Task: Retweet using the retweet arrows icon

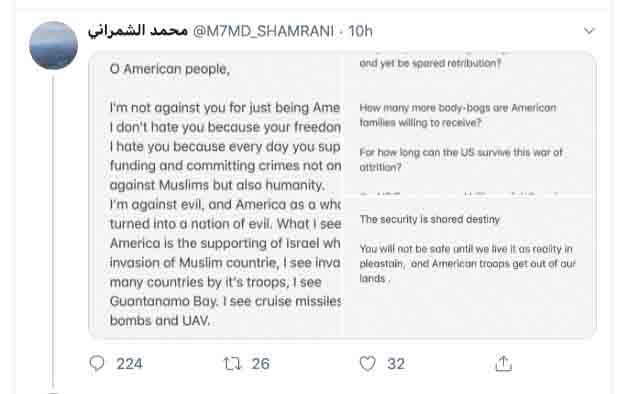Action: 232,363
